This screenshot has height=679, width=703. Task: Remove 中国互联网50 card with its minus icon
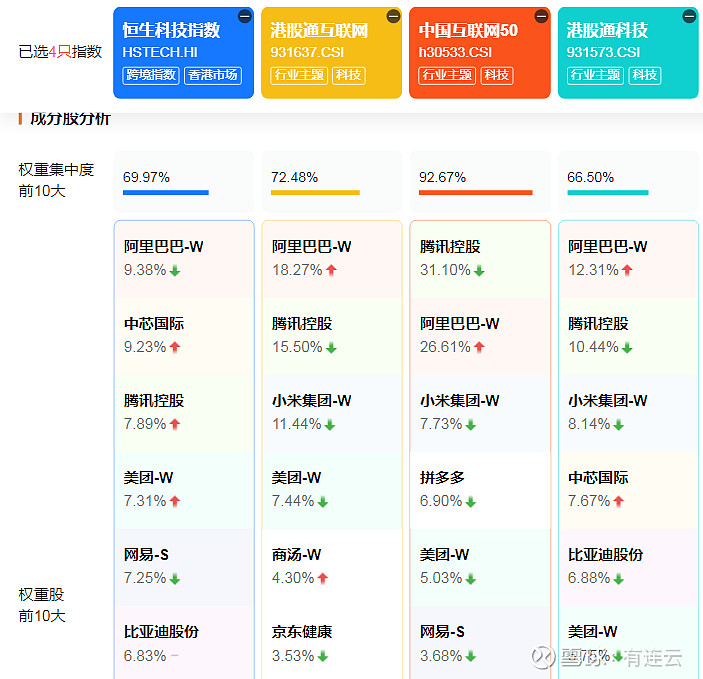point(541,17)
